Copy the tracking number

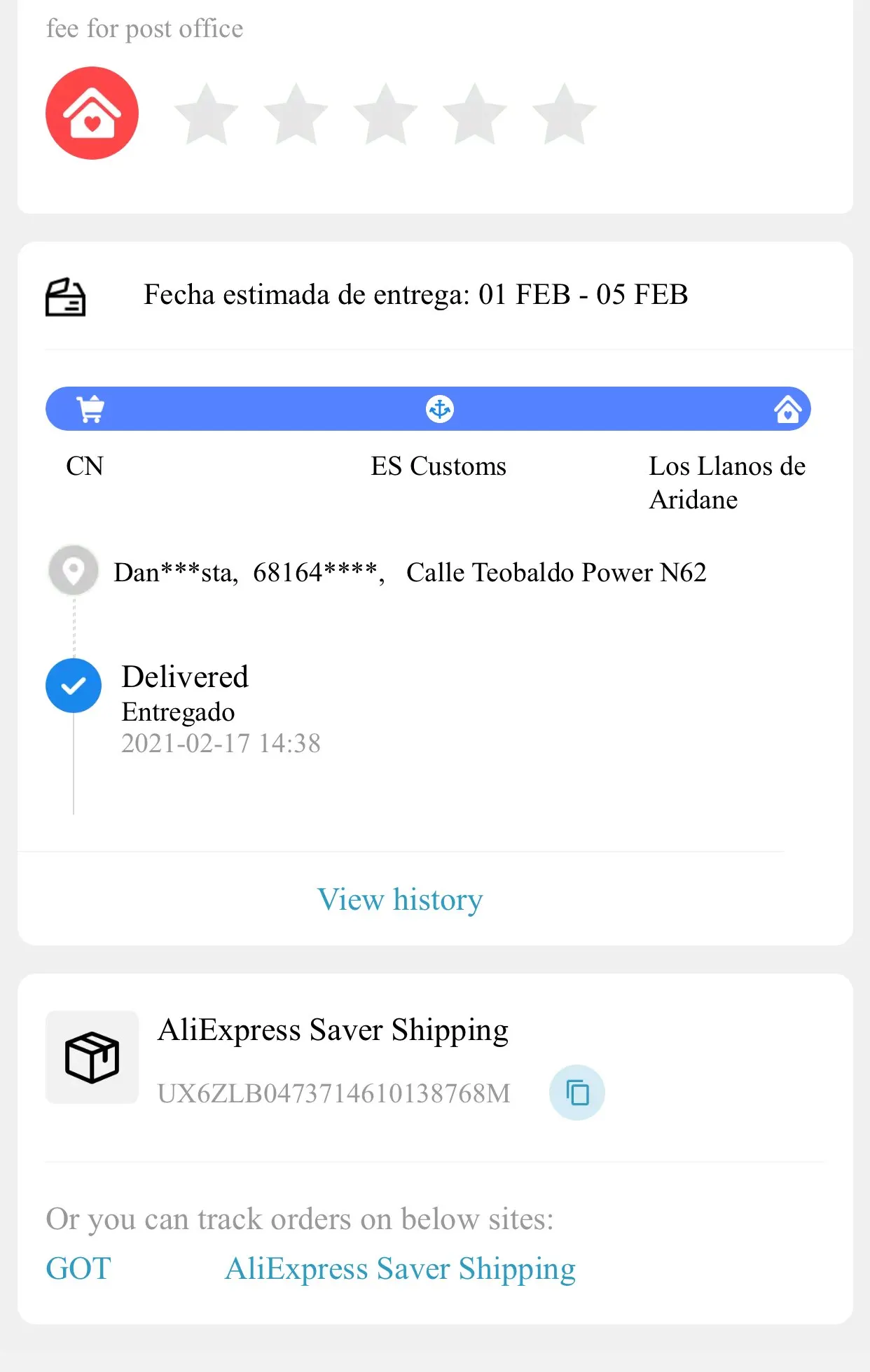(576, 1093)
